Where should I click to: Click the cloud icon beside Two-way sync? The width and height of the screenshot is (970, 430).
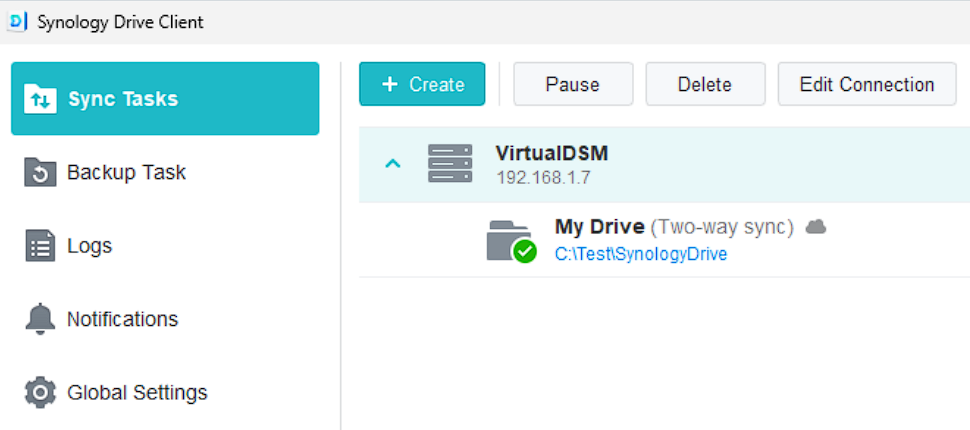[815, 228]
